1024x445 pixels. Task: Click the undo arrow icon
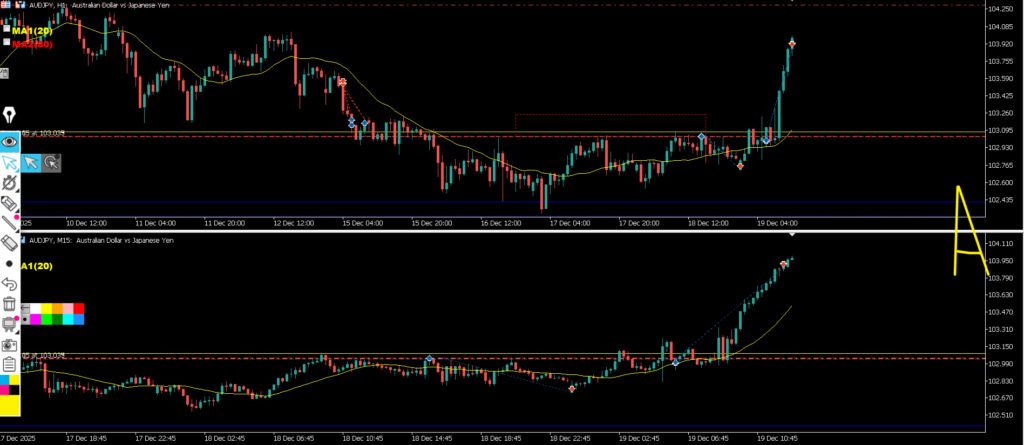pyautogui.click(x=10, y=284)
